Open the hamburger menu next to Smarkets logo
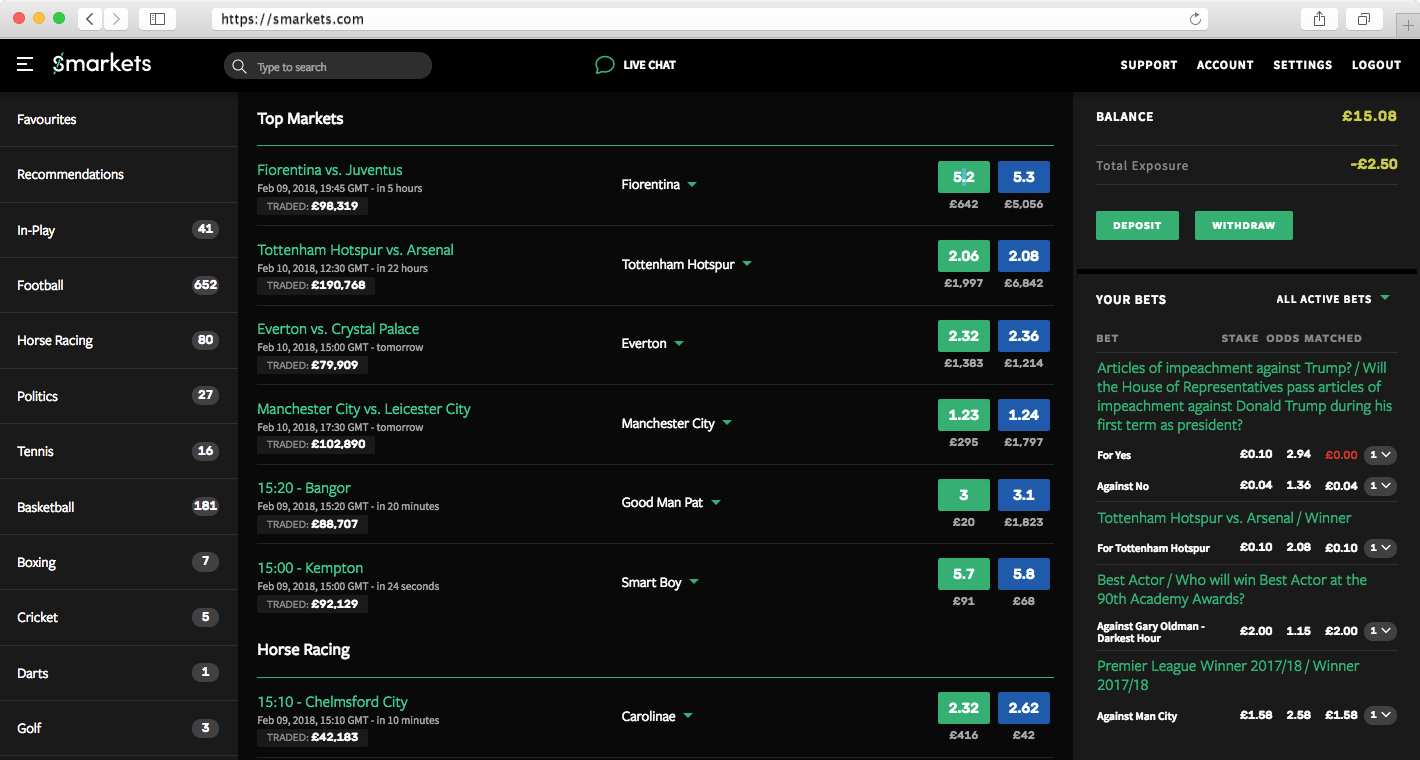Image resolution: width=1420 pixels, height=760 pixels. pyautogui.click(x=25, y=65)
